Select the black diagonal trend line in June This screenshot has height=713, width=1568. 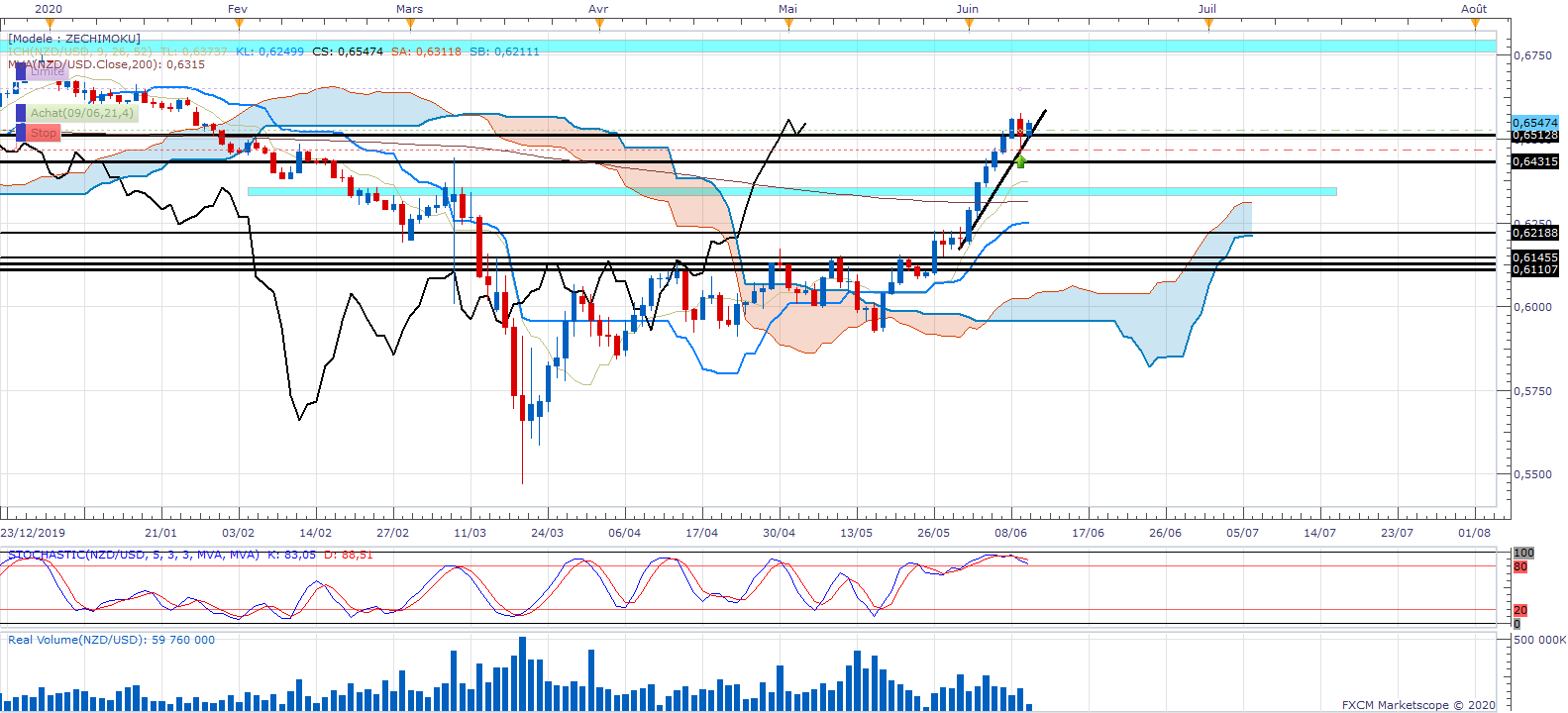pos(1002,178)
